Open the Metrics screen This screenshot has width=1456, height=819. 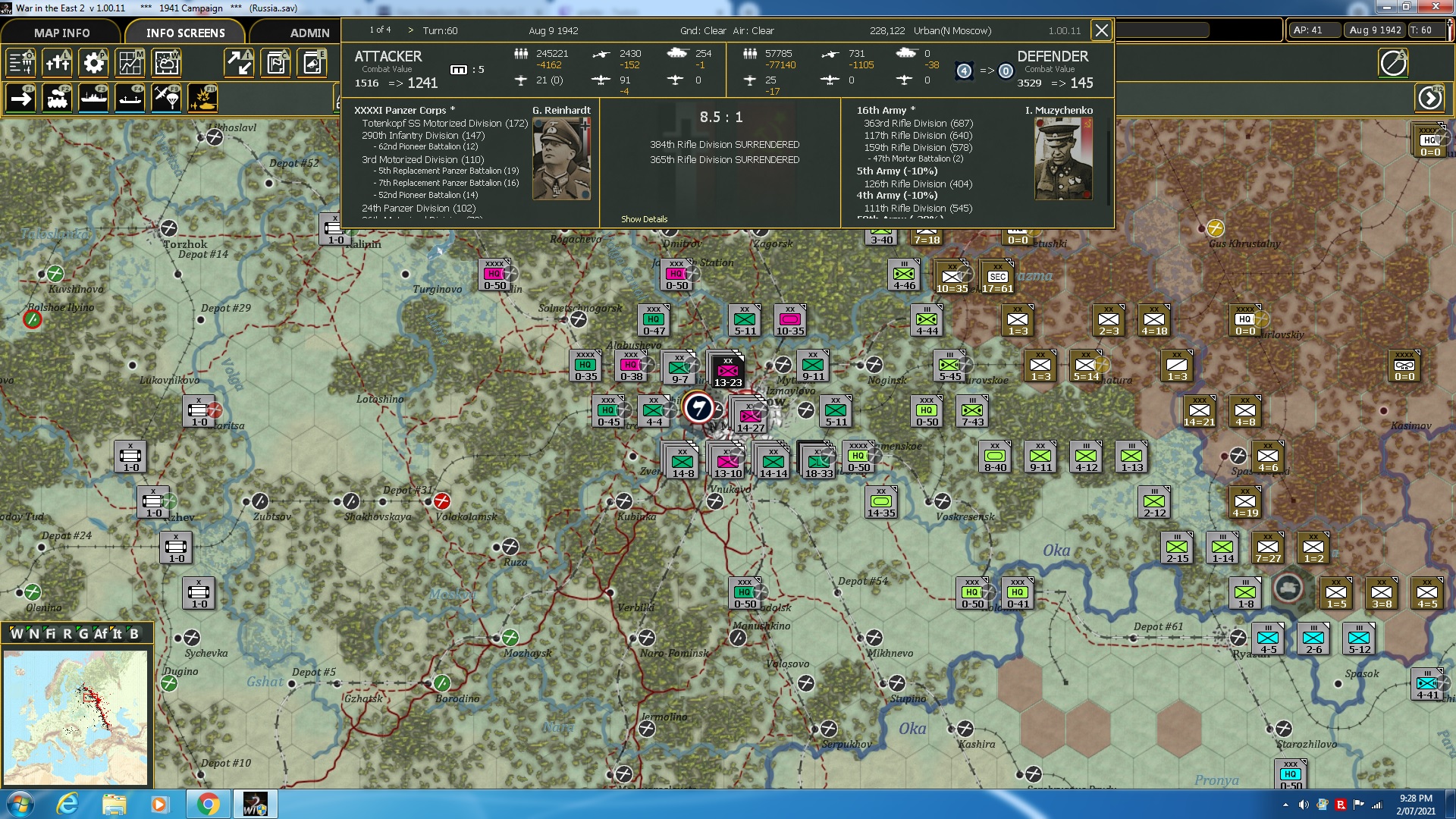pos(129,64)
